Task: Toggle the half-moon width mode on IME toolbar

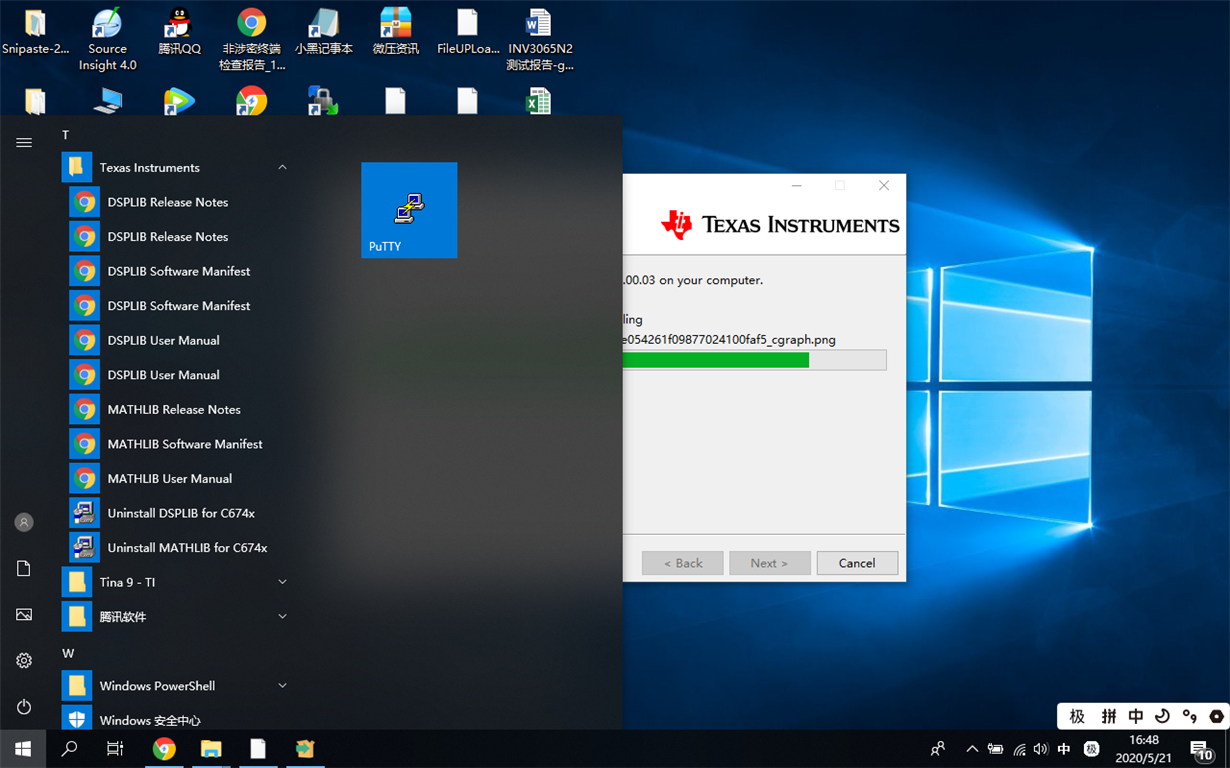Action: coord(1162,716)
